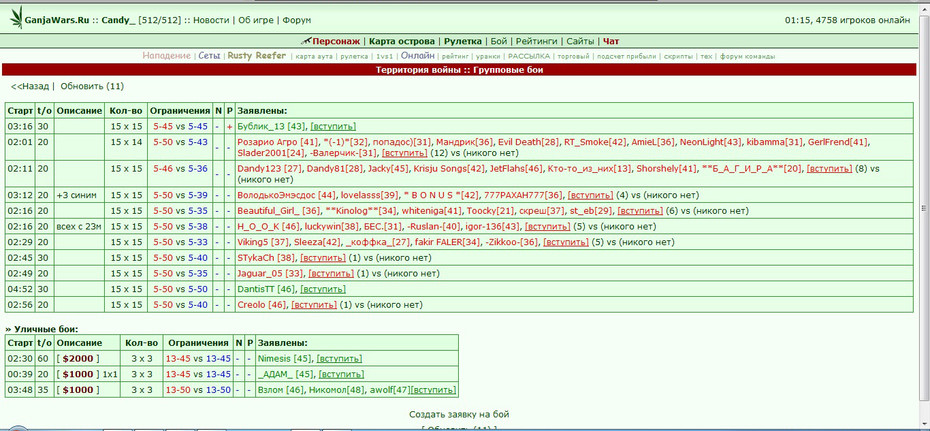Join igor-136 battle via вступить

(x=547, y=226)
